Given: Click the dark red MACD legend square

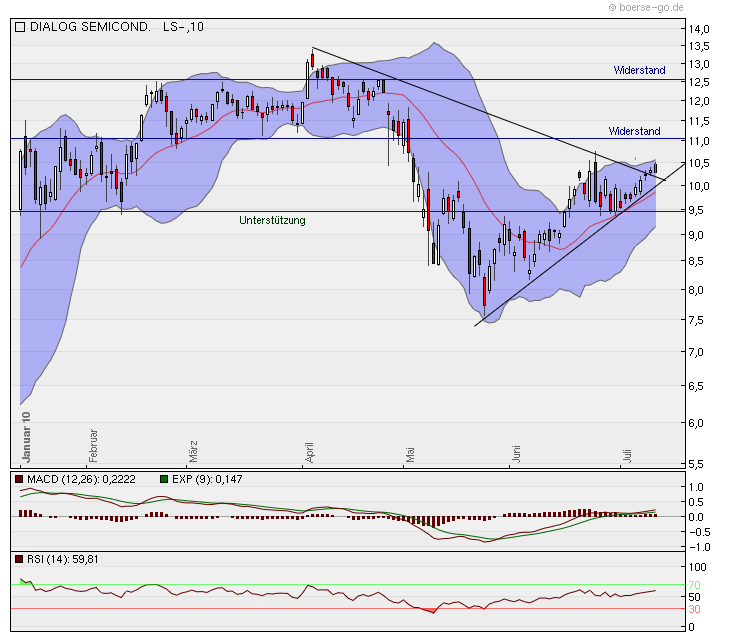Looking at the screenshot, I should [x=19, y=479].
